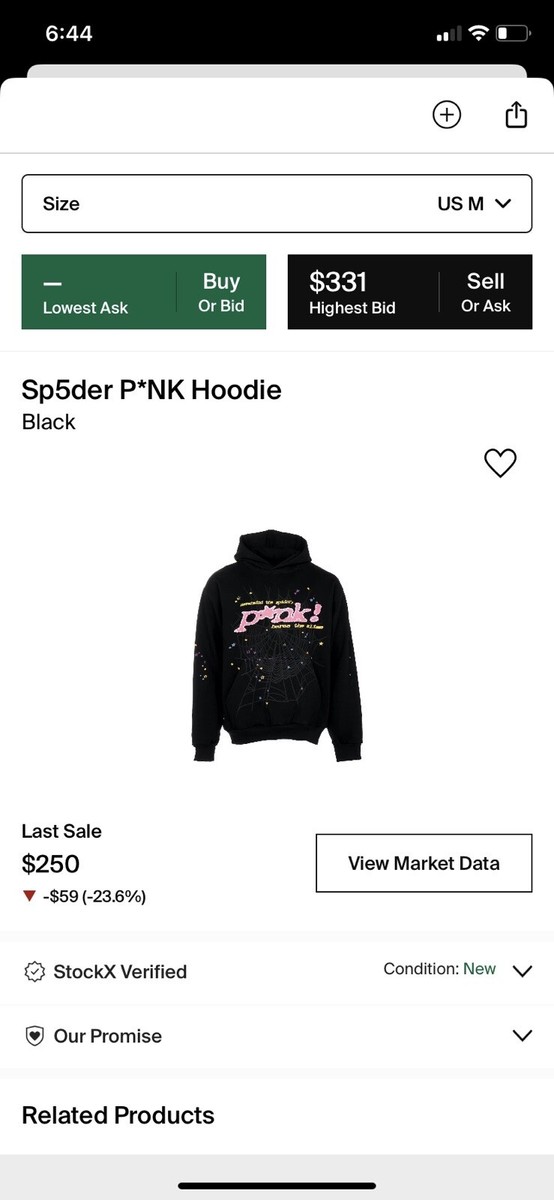Screen dimensions: 554x1200
Task: Open View Market Data
Action: point(424,863)
